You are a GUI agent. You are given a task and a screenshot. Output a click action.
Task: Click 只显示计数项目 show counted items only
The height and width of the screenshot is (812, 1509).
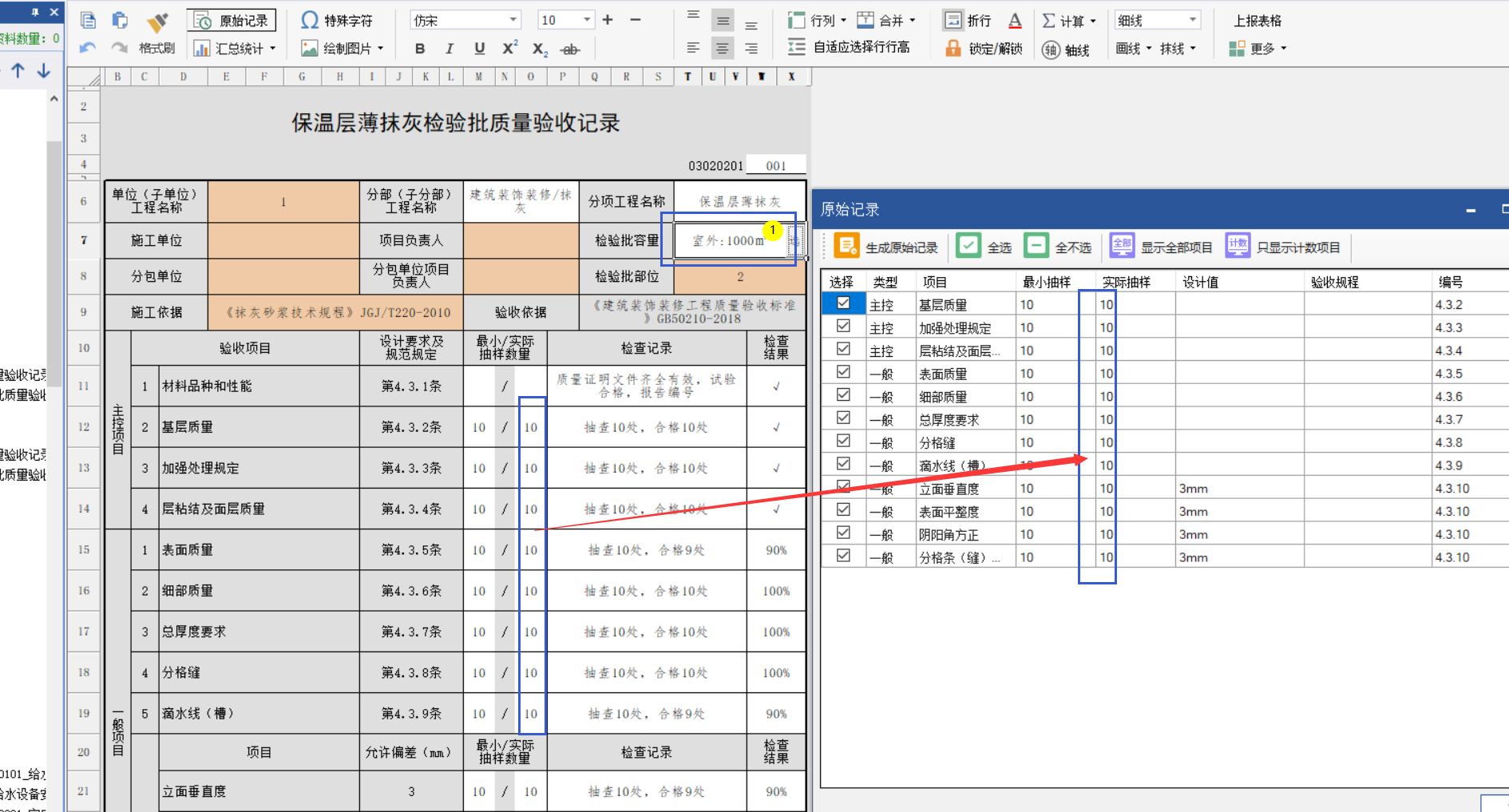coord(1282,247)
